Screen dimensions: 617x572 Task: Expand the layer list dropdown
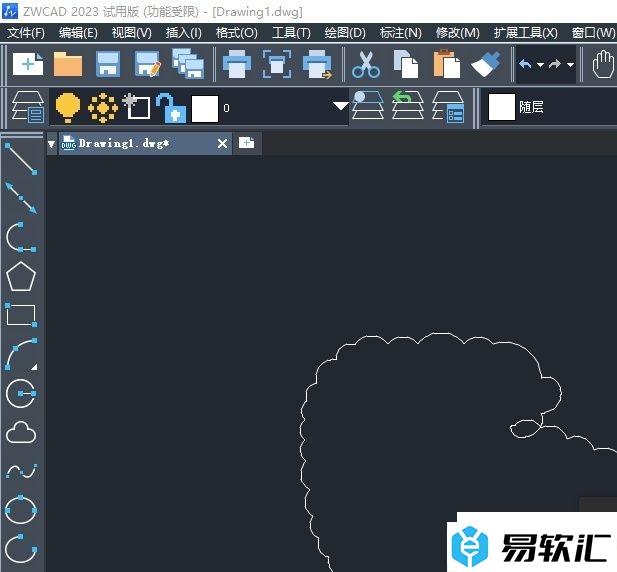click(340, 106)
